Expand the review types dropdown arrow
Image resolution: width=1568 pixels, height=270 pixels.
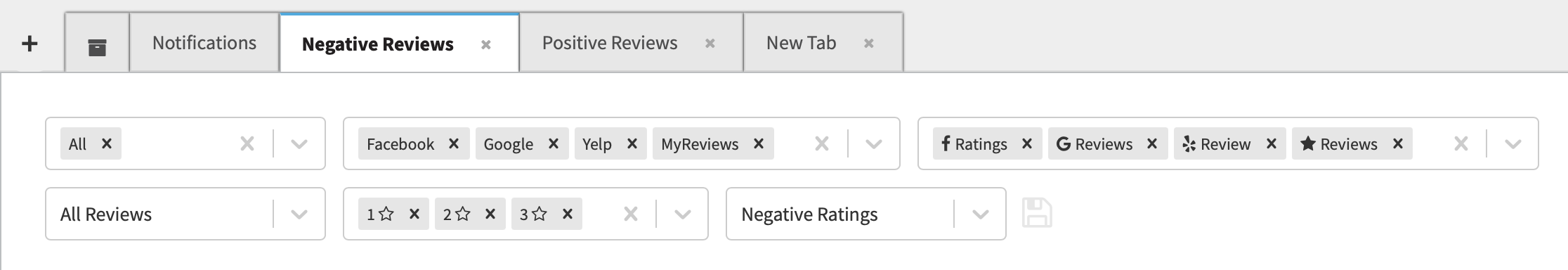tap(1513, 143)
